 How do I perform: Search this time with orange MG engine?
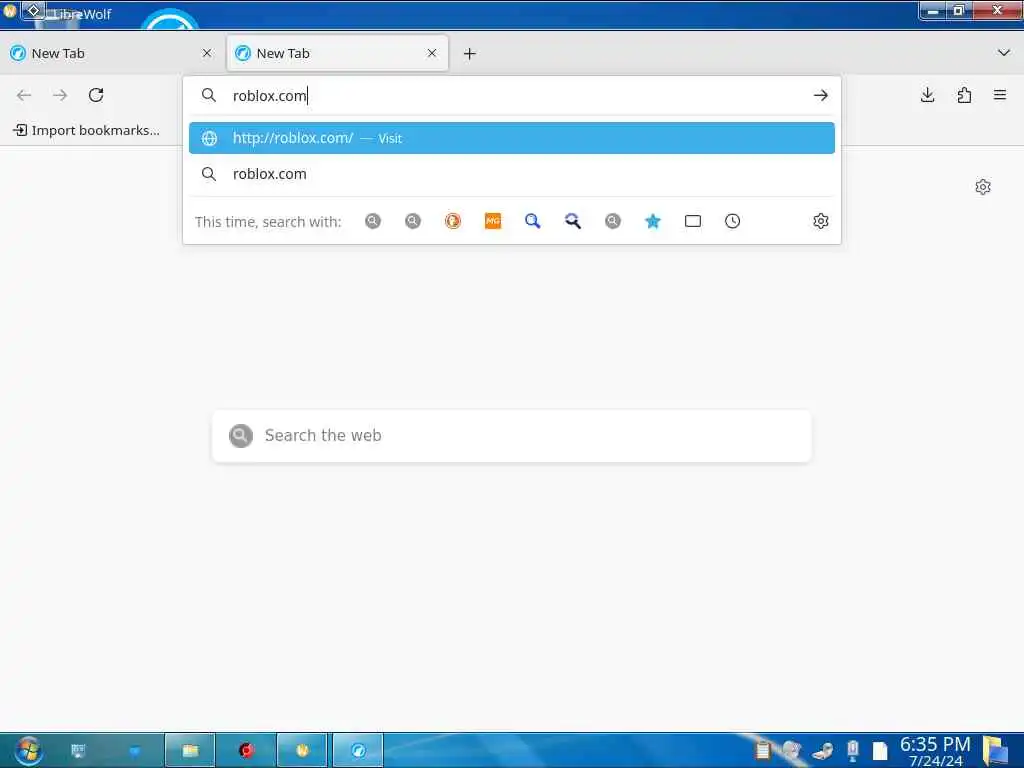493,221
